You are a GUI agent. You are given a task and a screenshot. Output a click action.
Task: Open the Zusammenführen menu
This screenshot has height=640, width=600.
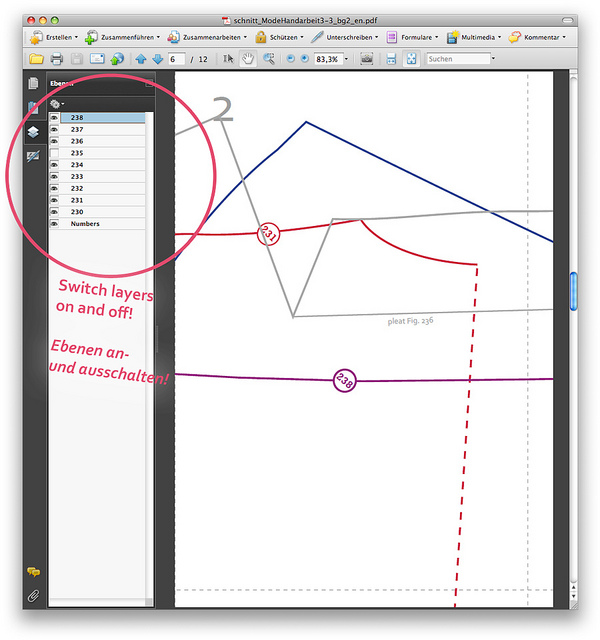click(x=122, y=37)
